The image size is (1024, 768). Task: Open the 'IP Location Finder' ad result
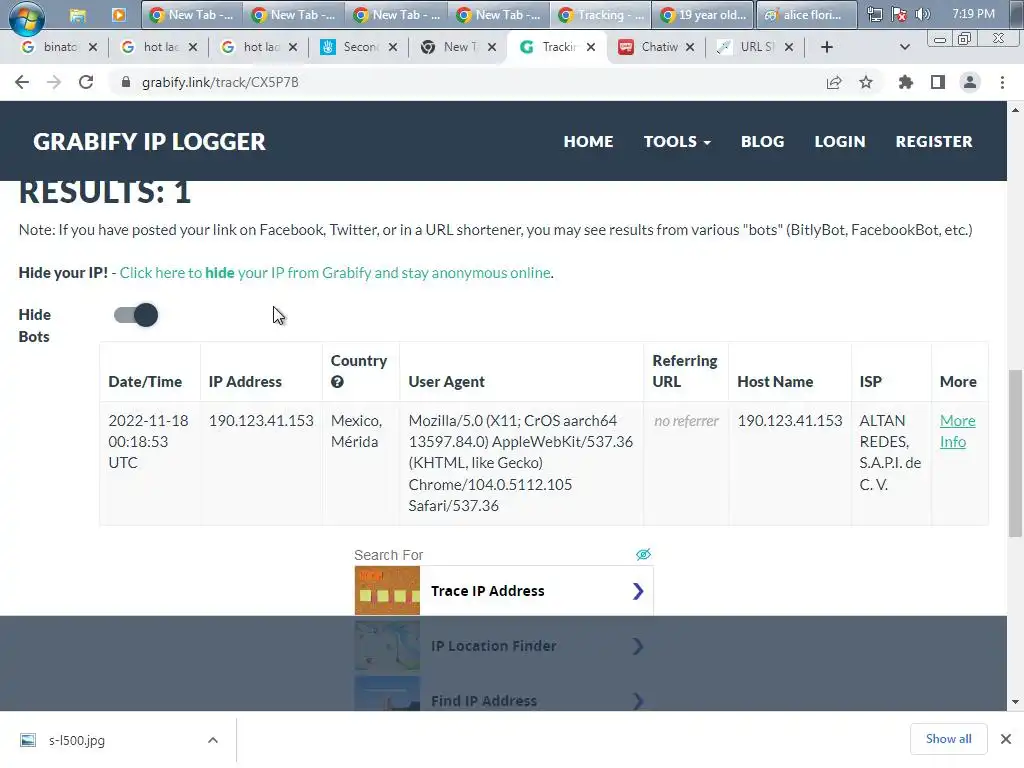(504, 646)
